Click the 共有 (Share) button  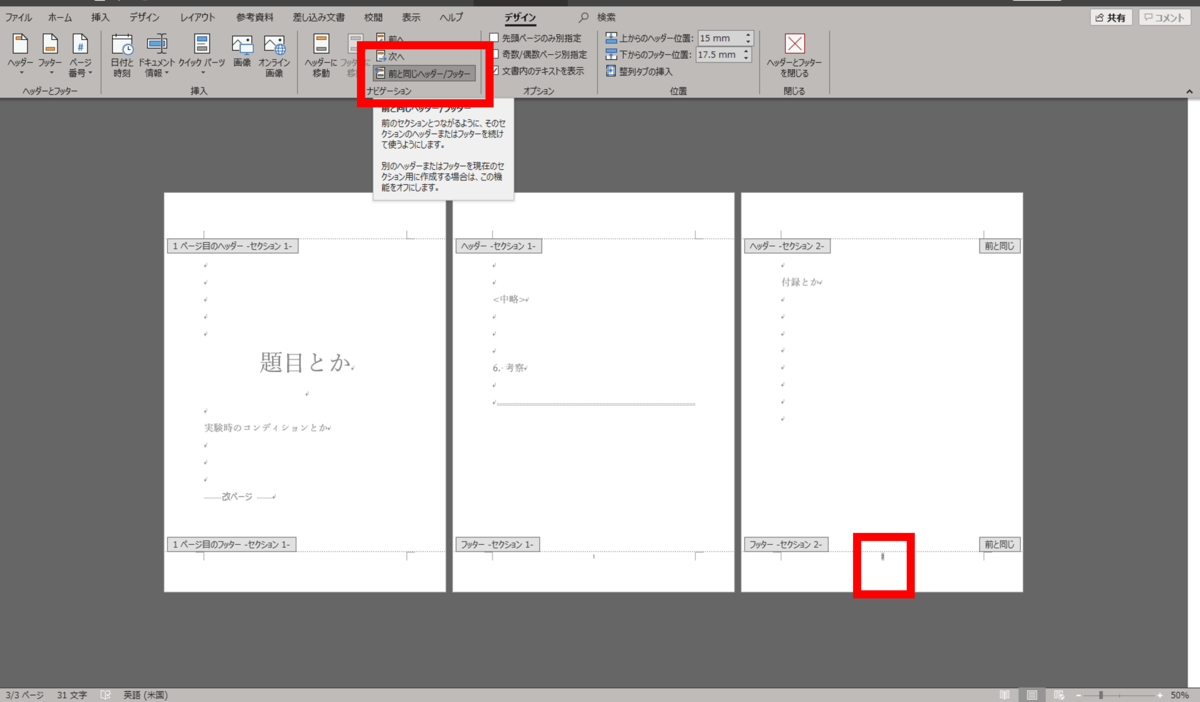[x=1113, y=17]
